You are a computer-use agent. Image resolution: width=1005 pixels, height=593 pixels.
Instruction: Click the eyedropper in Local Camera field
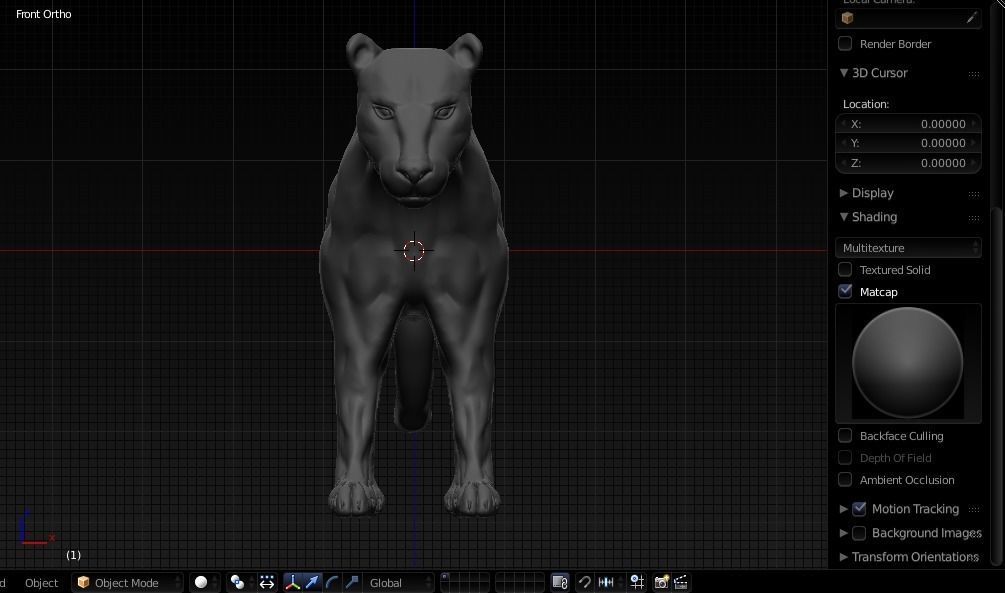pos(971,18)
